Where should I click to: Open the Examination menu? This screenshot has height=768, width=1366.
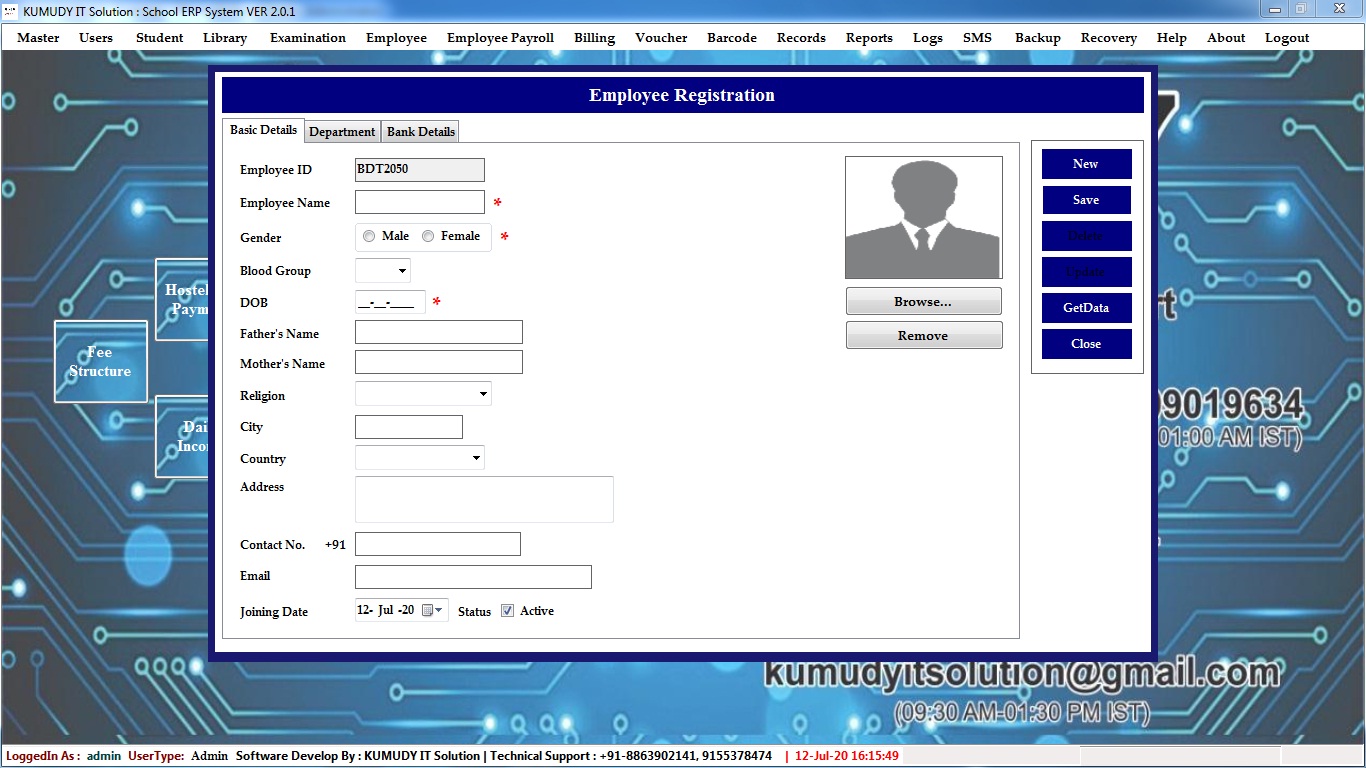308,38
